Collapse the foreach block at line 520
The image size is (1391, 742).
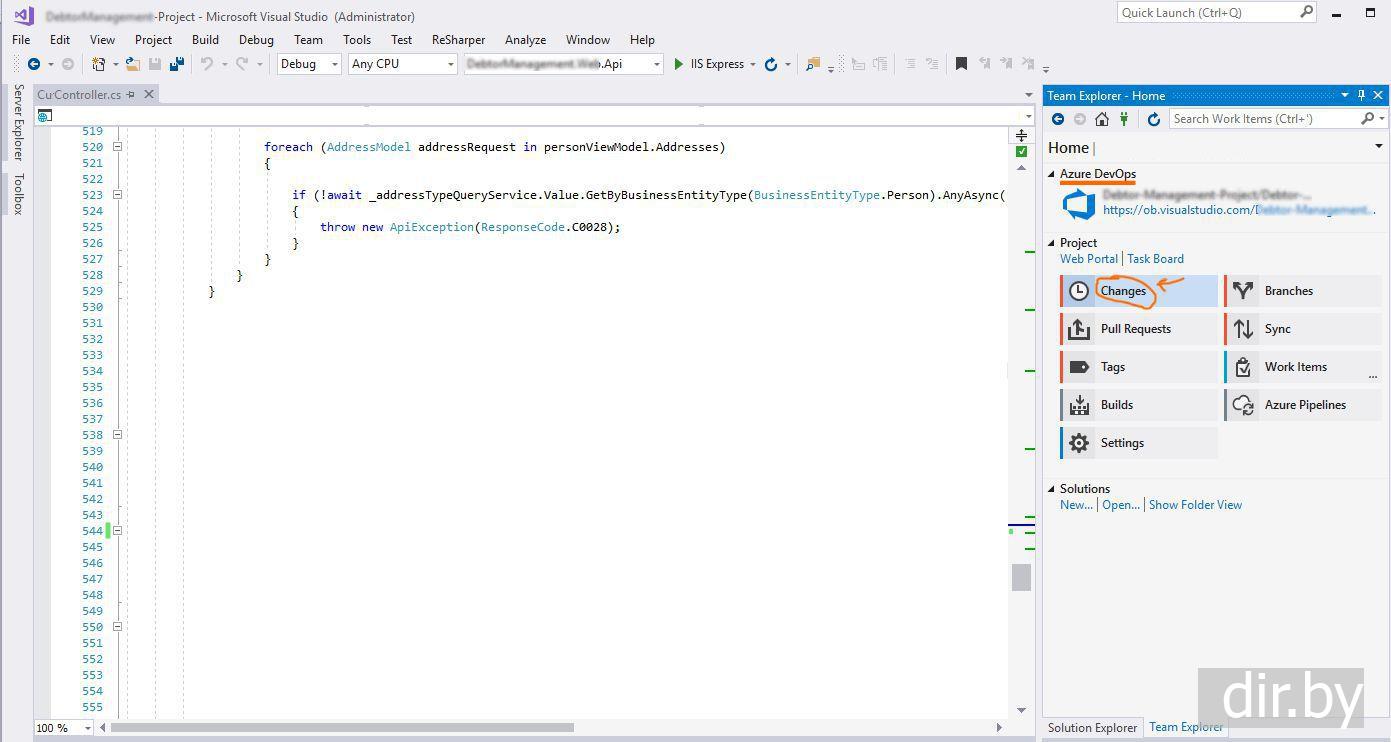pos(117,147)
